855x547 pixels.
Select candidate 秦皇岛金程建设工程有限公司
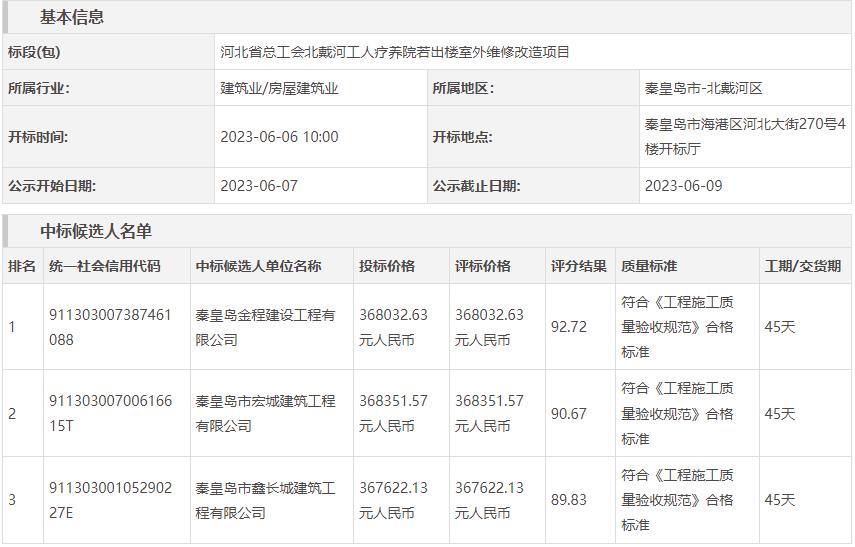point(265,327)
